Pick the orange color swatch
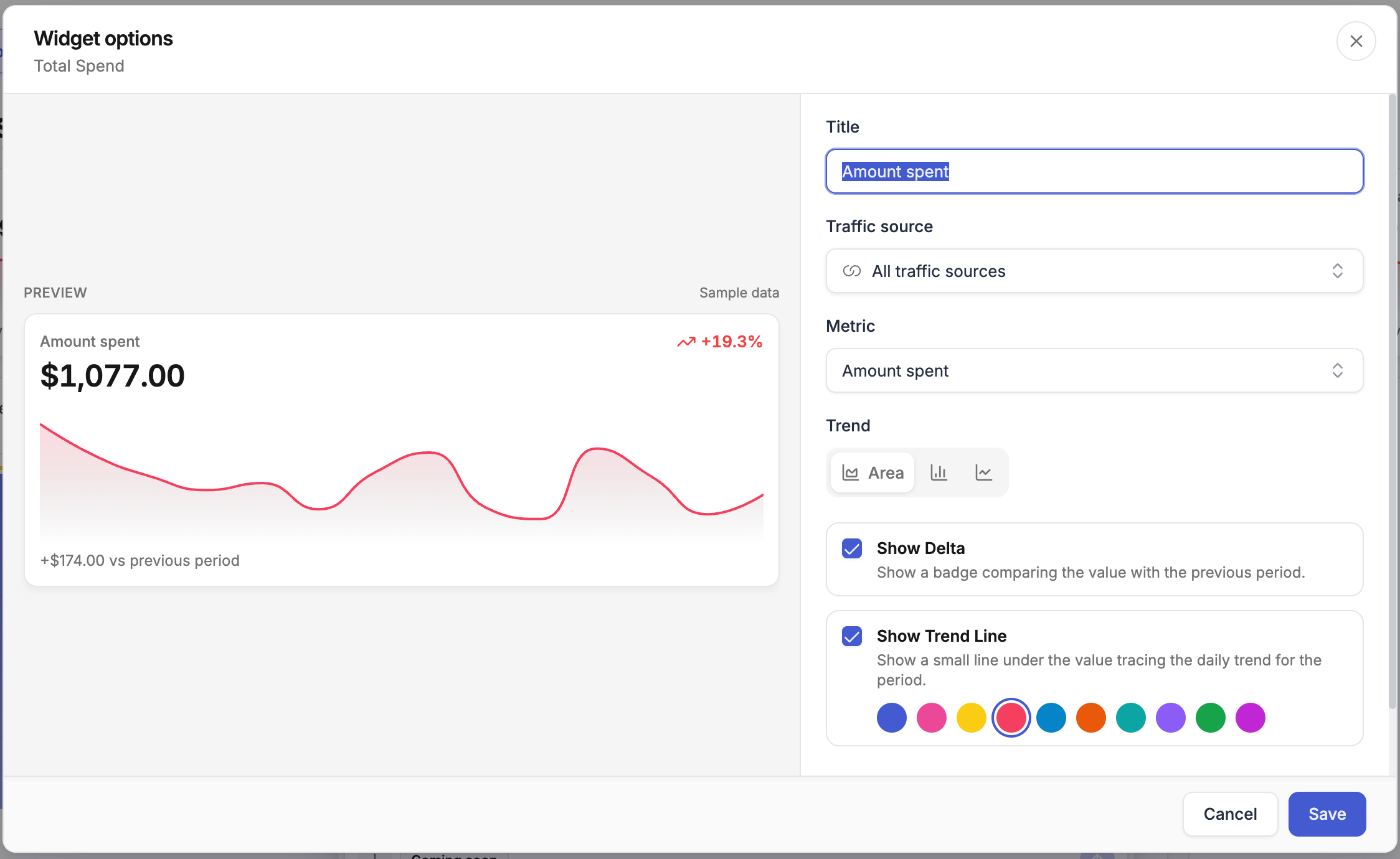 point(1091,718)
